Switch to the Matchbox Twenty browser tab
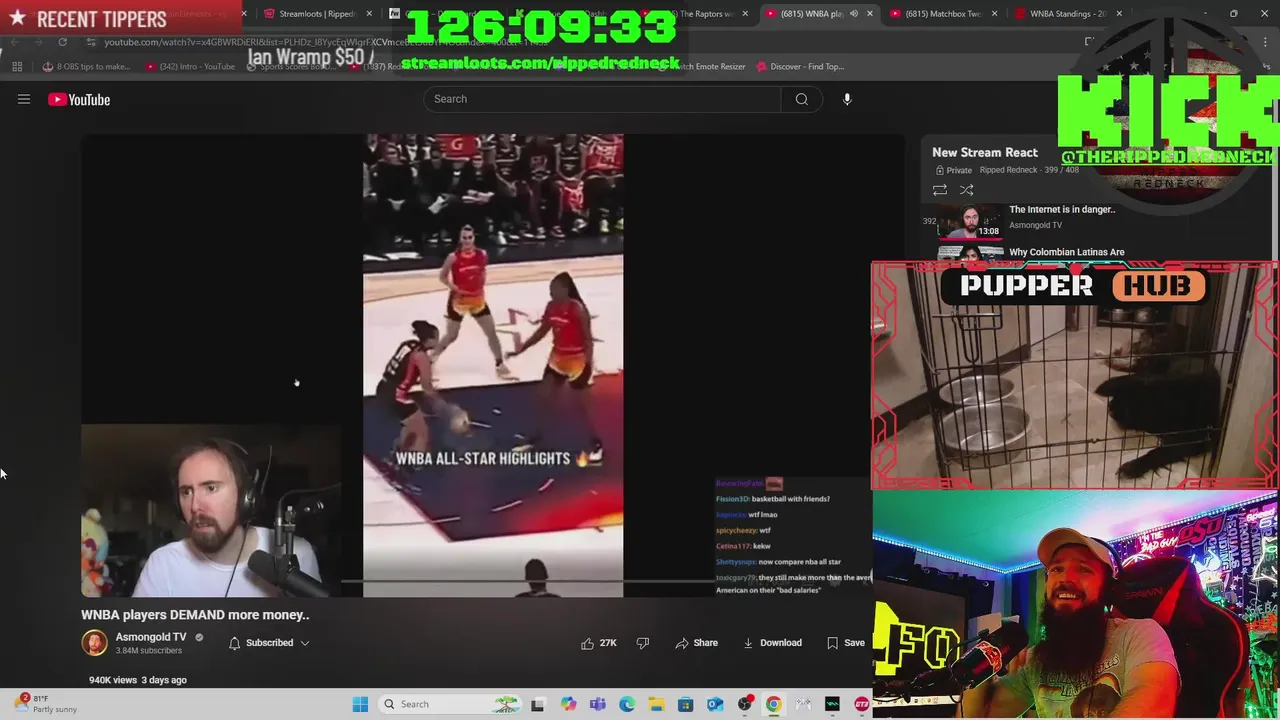1280x720 pixels. tap(942, 14)
